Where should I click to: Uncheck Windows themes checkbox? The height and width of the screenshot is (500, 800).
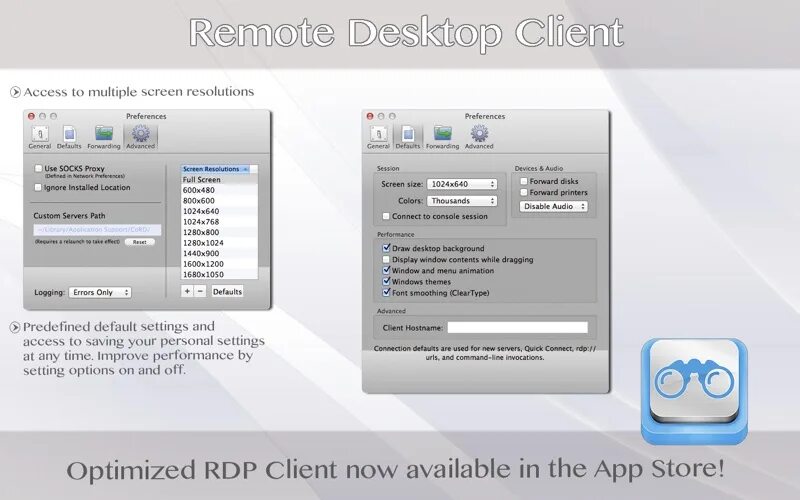(386, 282)
